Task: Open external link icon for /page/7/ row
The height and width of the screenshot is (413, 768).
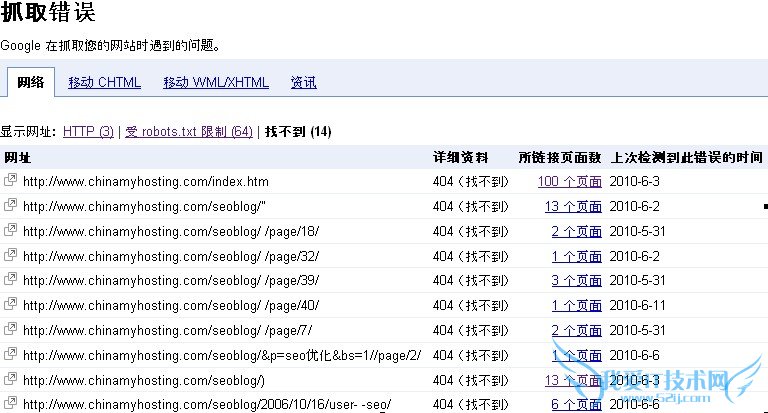Action: [x=10, y=329]
